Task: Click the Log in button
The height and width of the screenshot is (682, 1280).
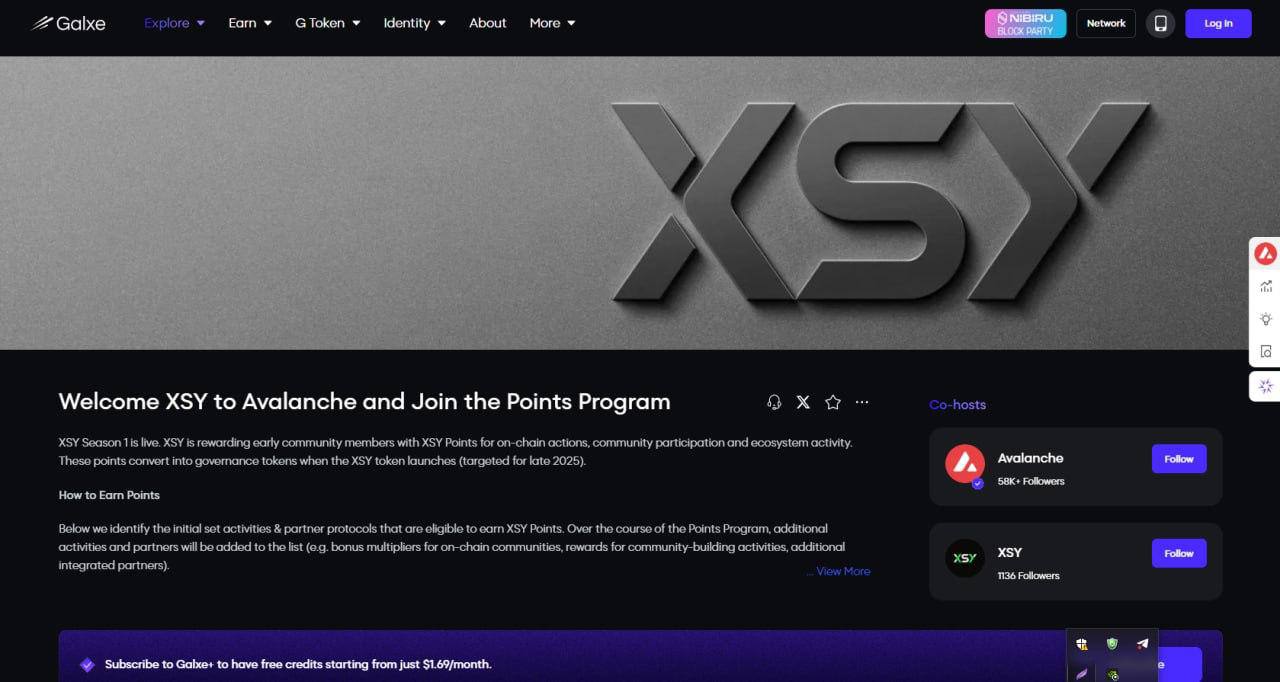Action: (1218, 23)
